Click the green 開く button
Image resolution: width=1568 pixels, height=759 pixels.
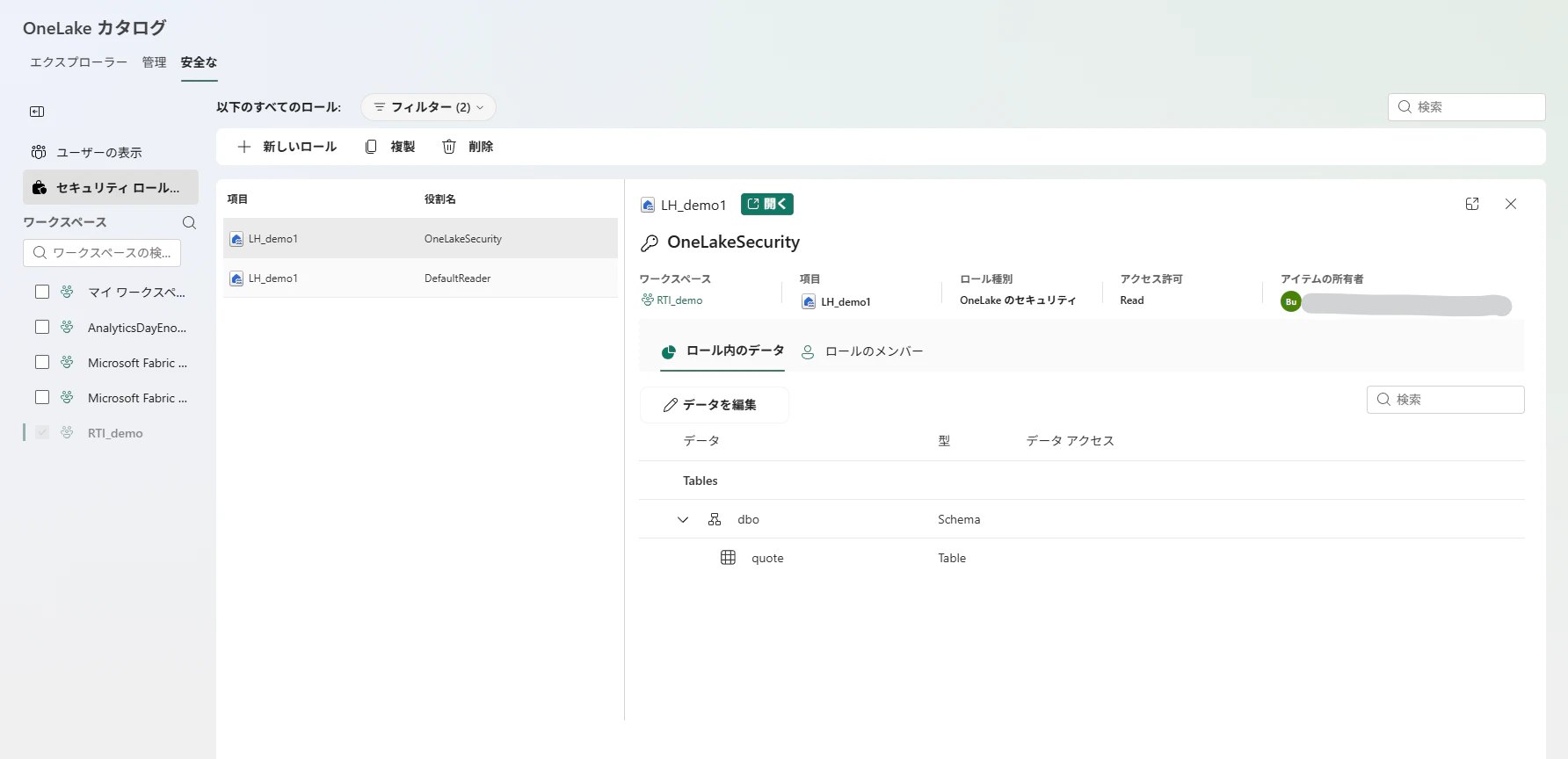767,204
